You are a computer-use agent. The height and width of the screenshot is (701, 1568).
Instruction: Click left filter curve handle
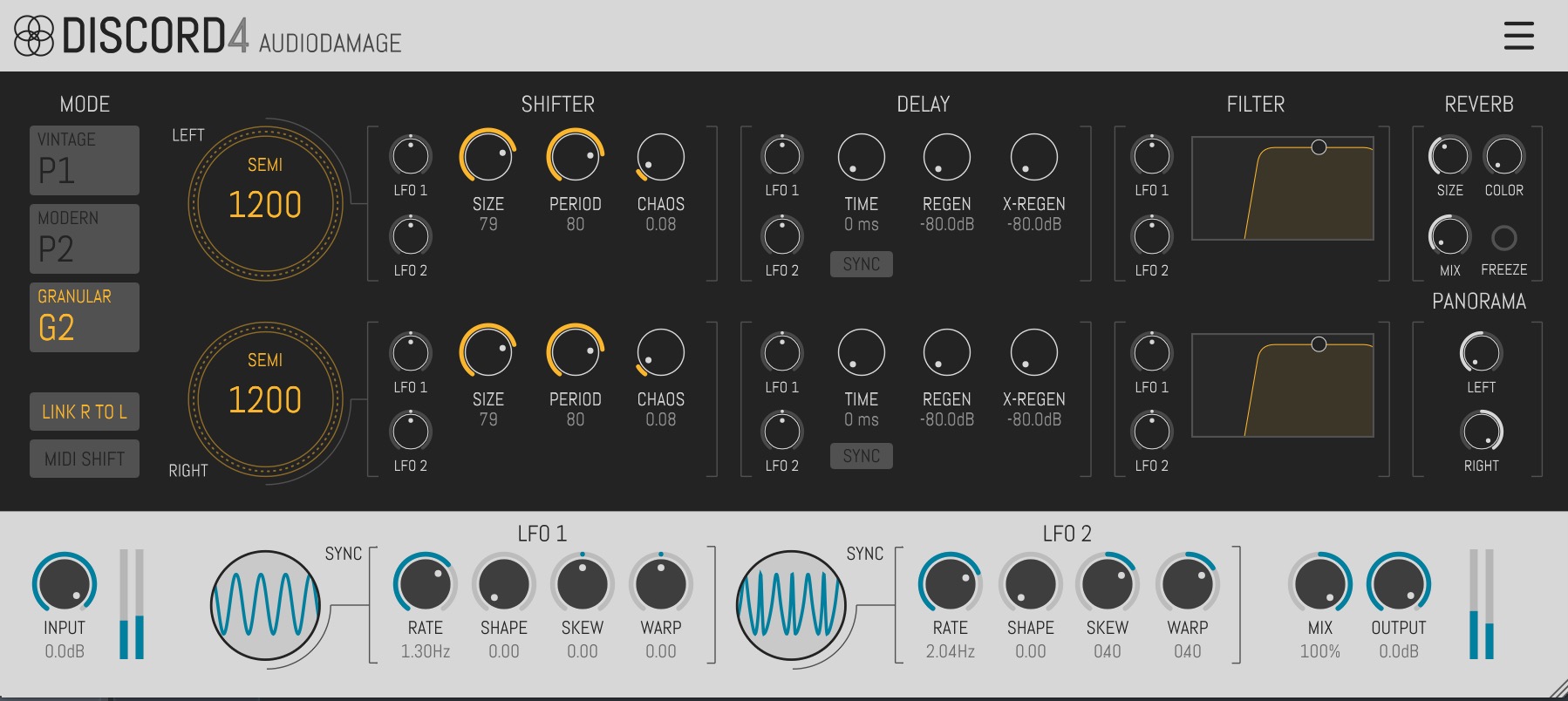click(1319, 147)
